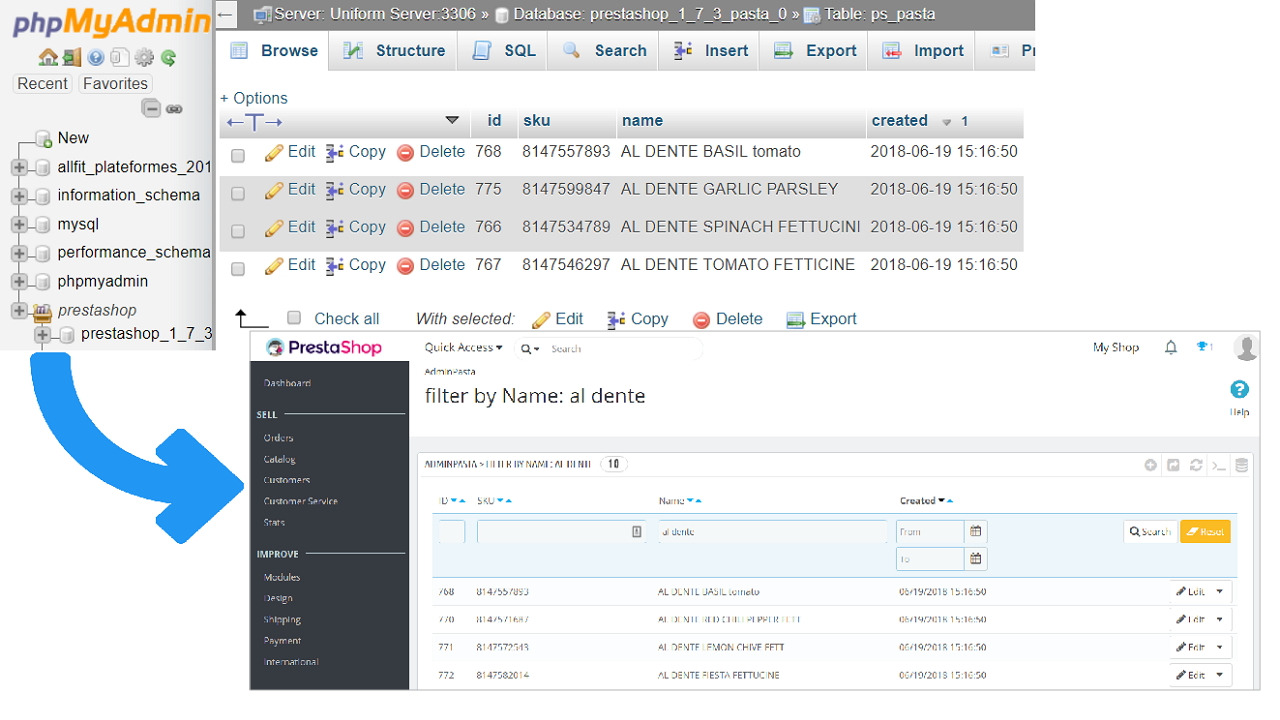Switch to the Structure tab
The width and height of the screenshot is (1280, 720).
tap(394, 51)
